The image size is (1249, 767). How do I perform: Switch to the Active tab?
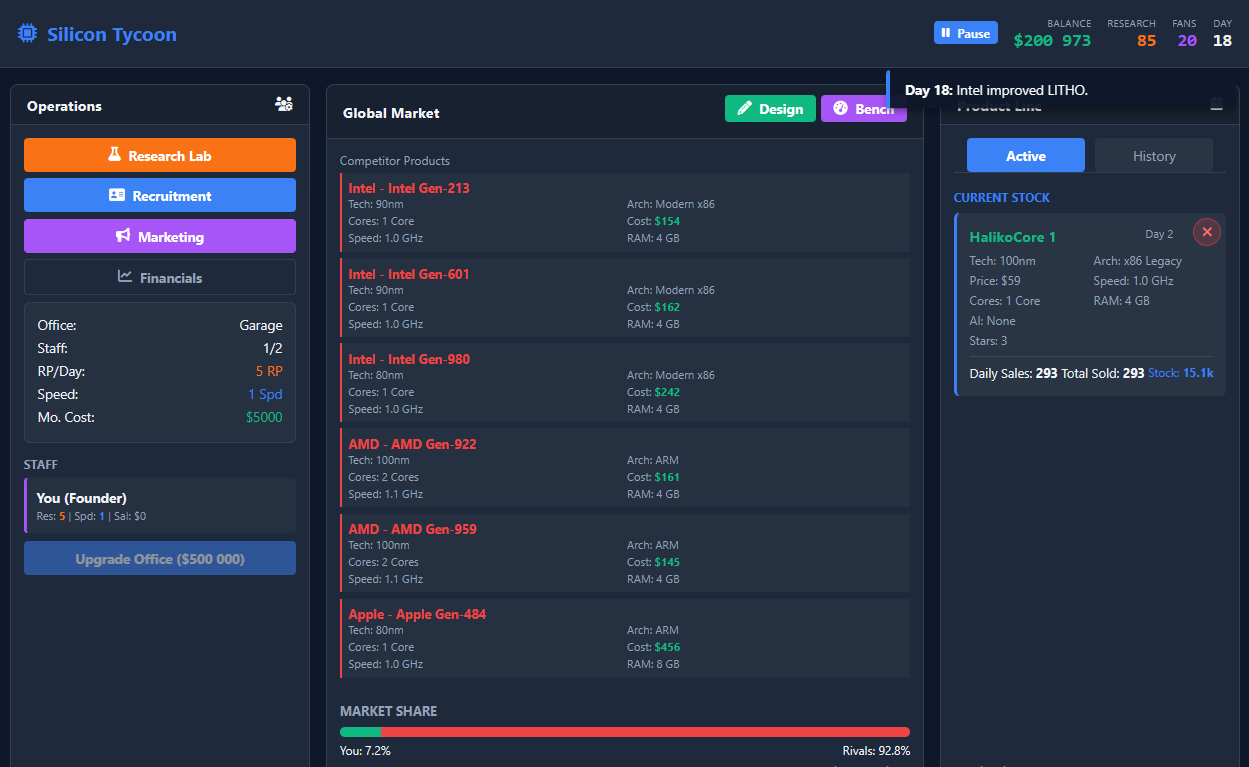tap(1026, 155)
